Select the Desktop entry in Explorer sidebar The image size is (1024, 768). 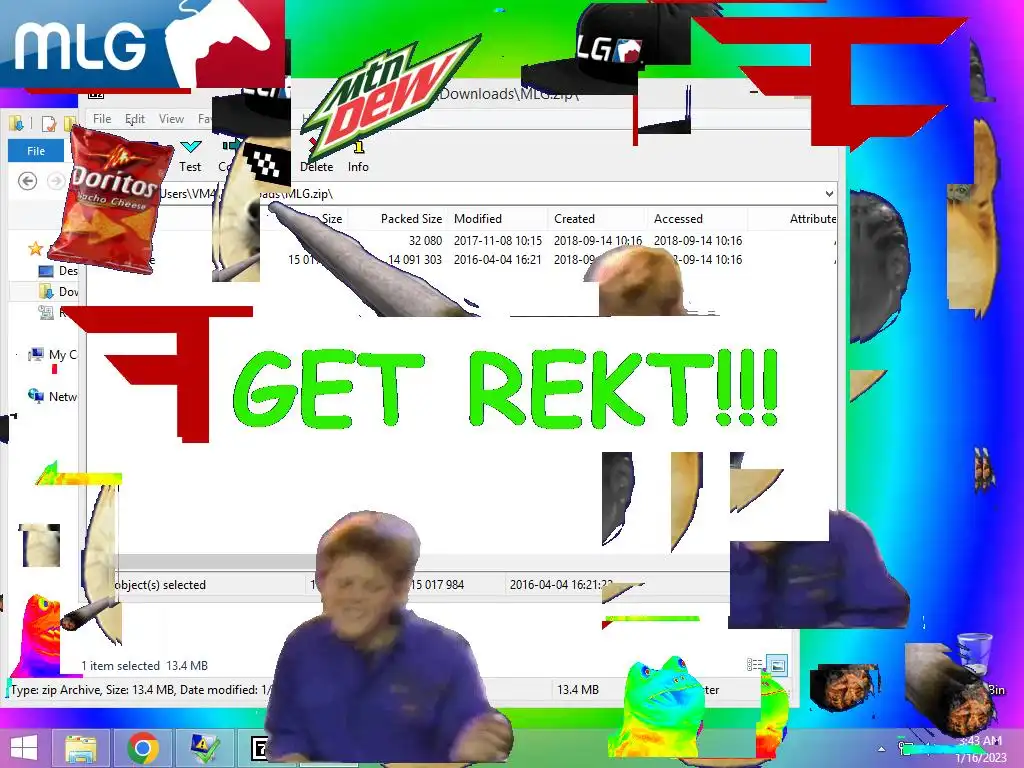pos(58,270)
